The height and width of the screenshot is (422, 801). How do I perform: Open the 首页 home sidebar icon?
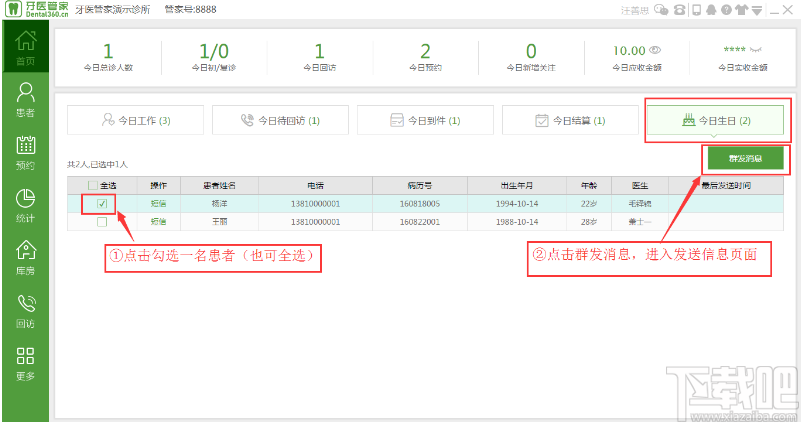coord(26,48)
